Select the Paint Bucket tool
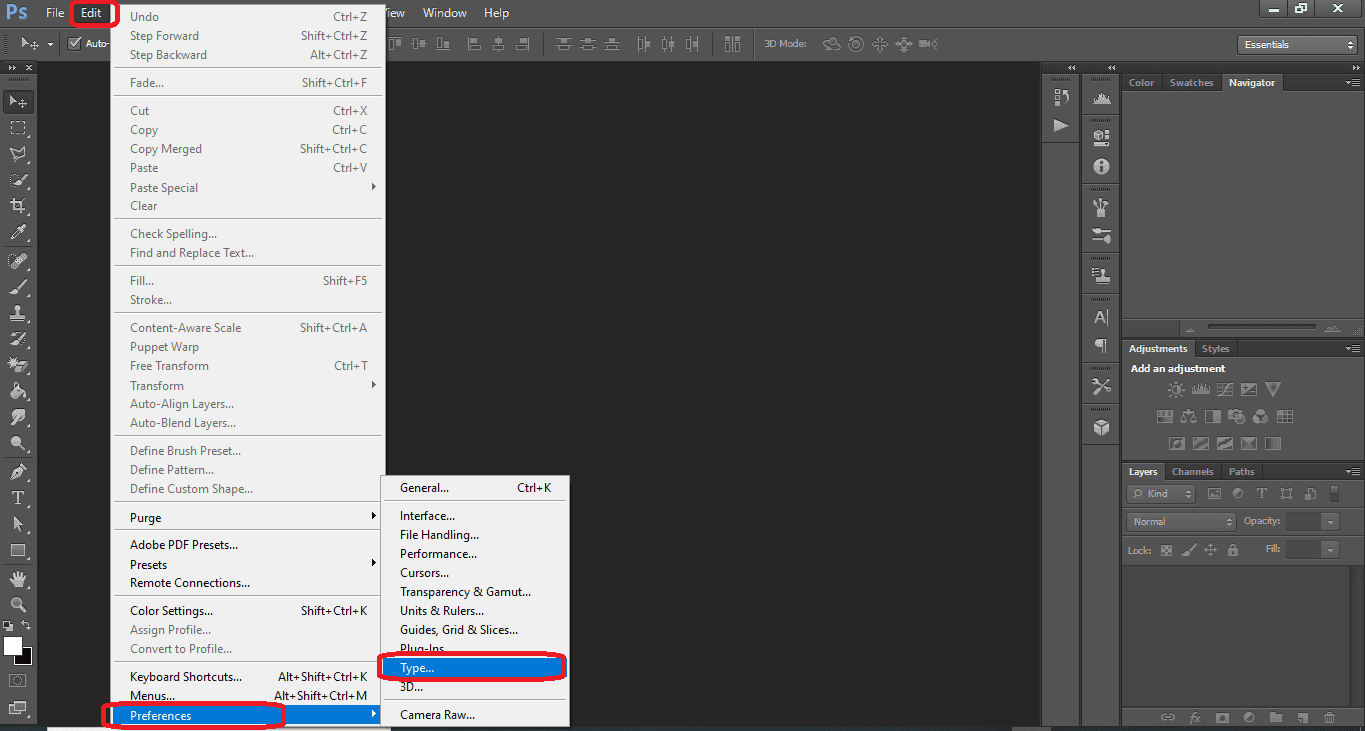Image resolution: width=1365 pixels, height=731 pixels. (x=18, y=391)
